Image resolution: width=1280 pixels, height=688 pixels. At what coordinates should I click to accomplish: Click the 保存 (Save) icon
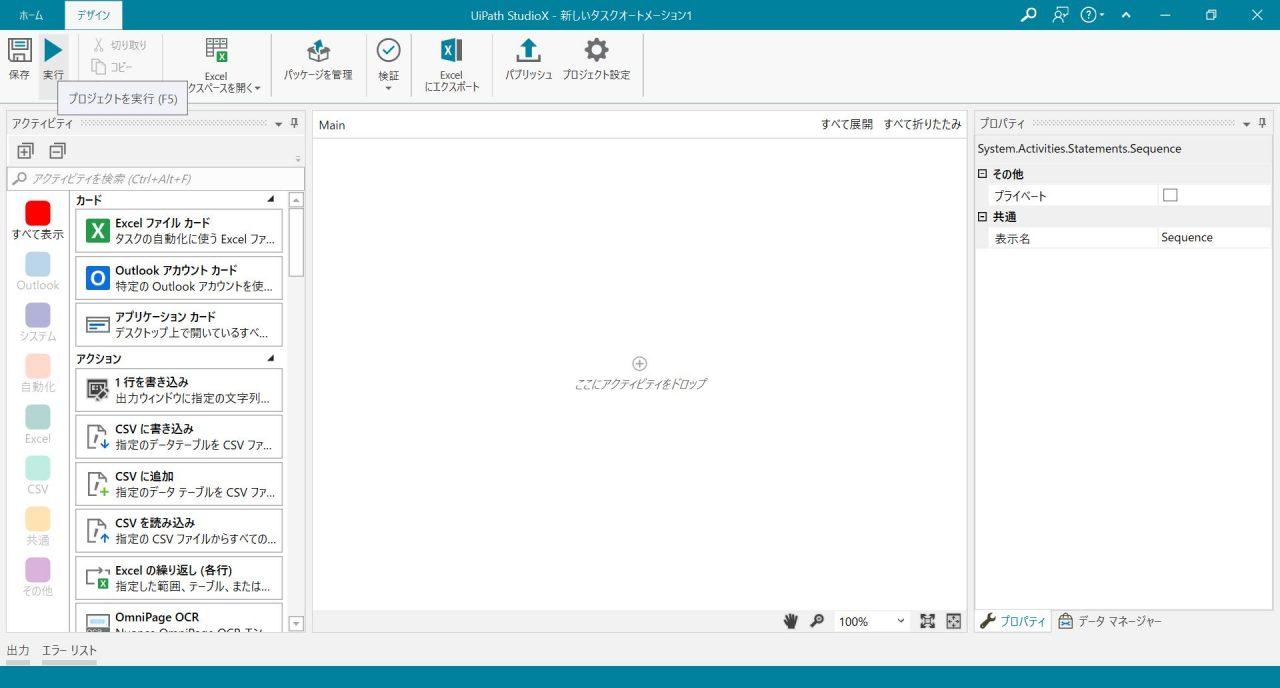19,50
